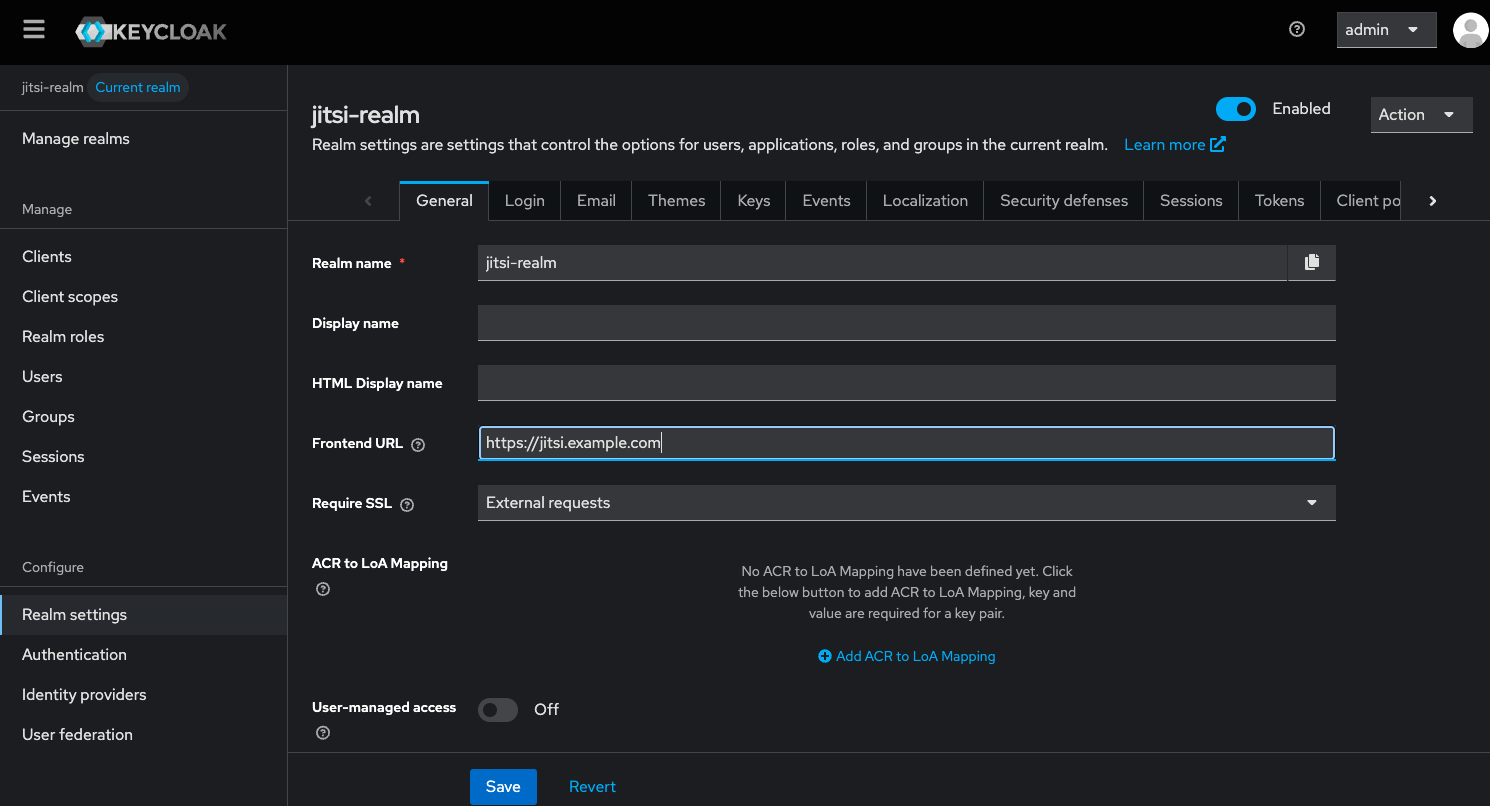The width and height of the screenshot is (1490, 806).
Task: Disable the realm Enabled switch
Action: pyautogui.click(x=1235, y=109)
